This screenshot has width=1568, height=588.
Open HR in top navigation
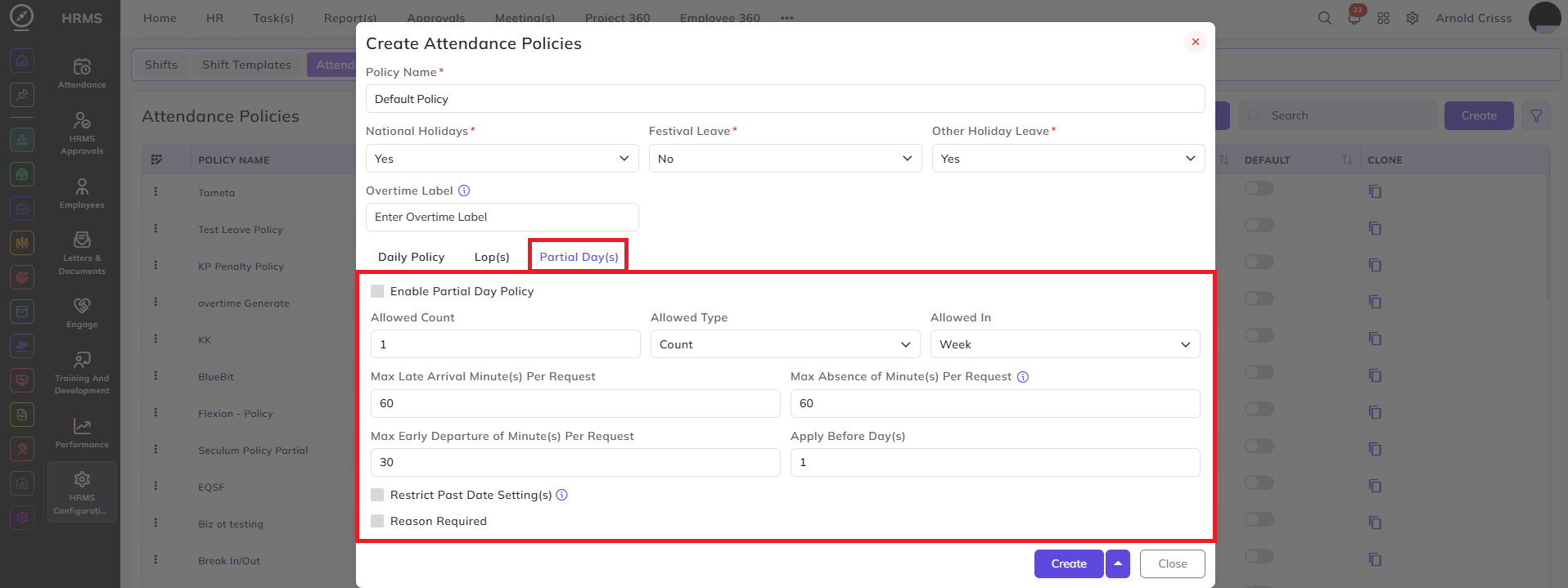[215, 18]
